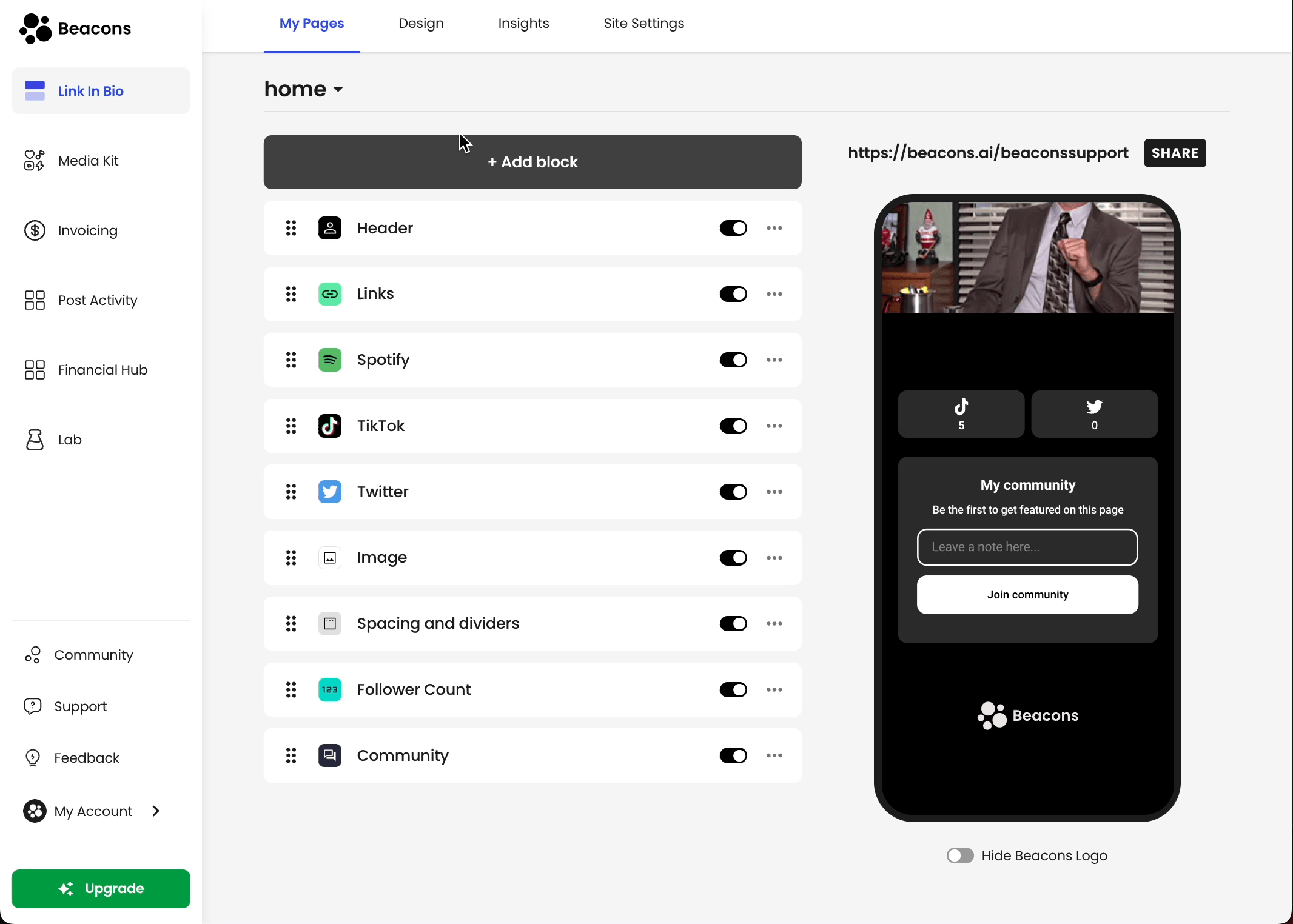This screenshot has height=924, width=1293.
Task: Select Link In Bio in sidebar
Action: (x=101, y=91)
